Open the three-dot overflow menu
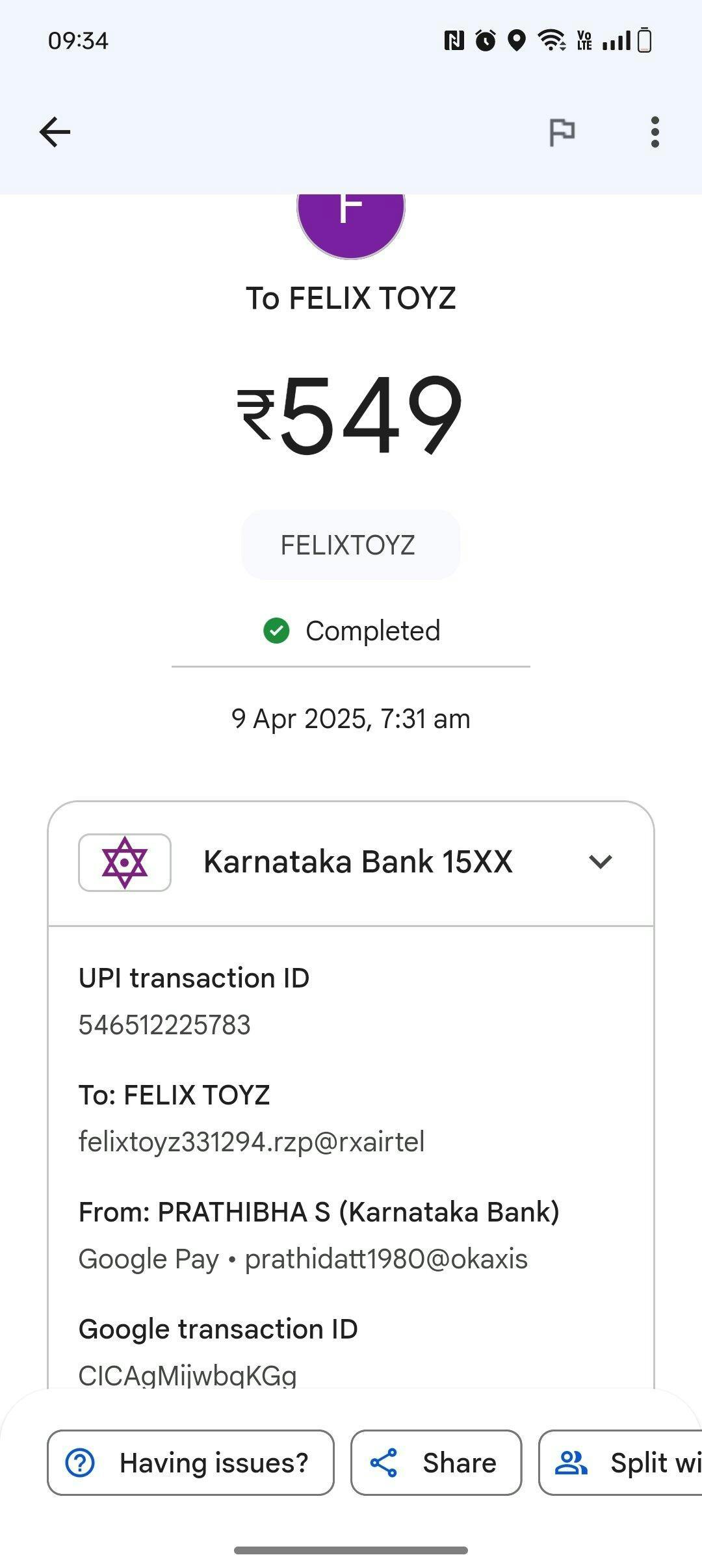Image resolution: width=702 pixels, height=1568 pixels. tap(655, 133)
